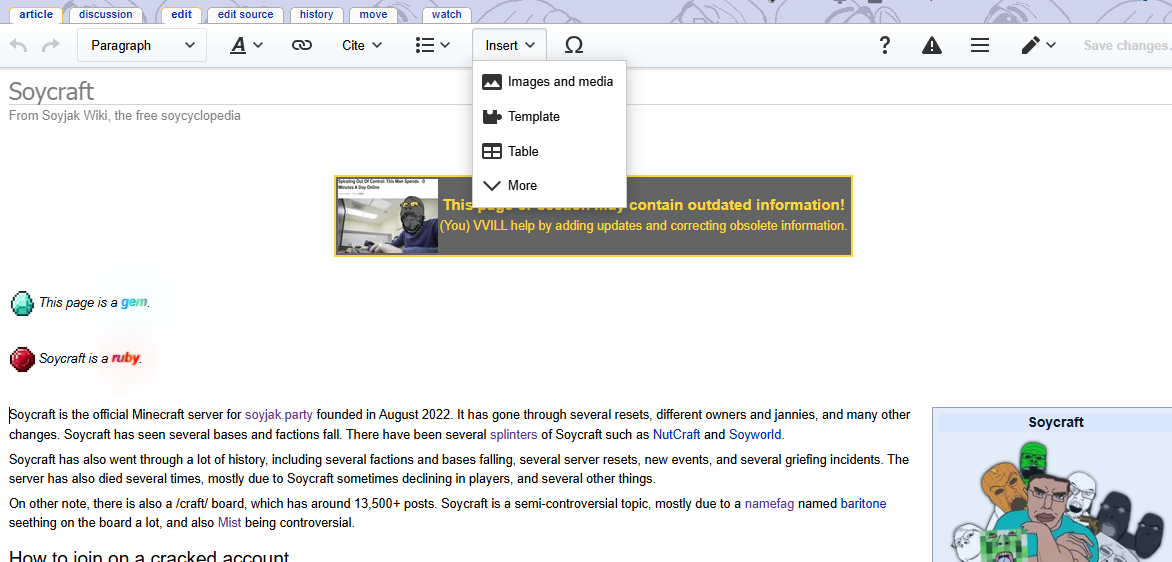Open the page options hamburger menu
The width and height of the screenshot is (1172, 562).
980,45
